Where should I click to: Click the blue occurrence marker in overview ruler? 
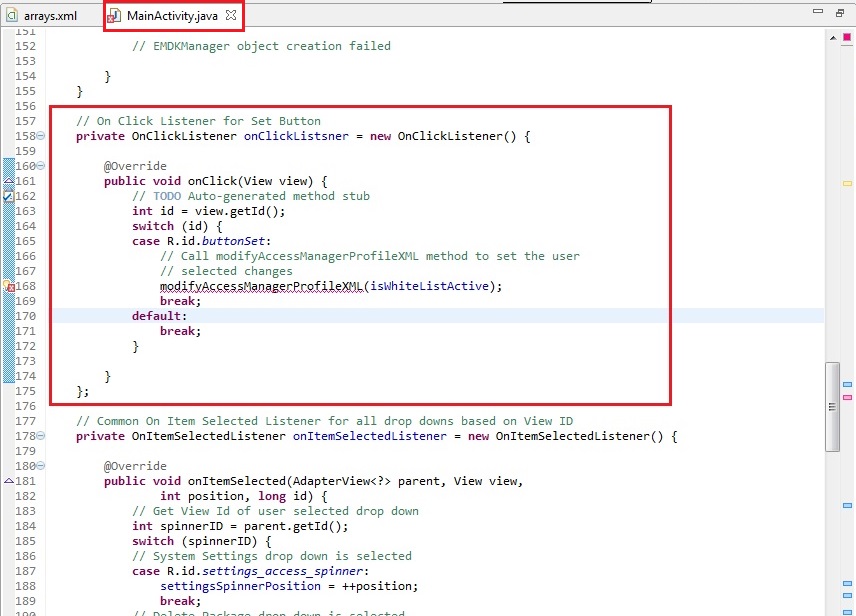(847, 384)
